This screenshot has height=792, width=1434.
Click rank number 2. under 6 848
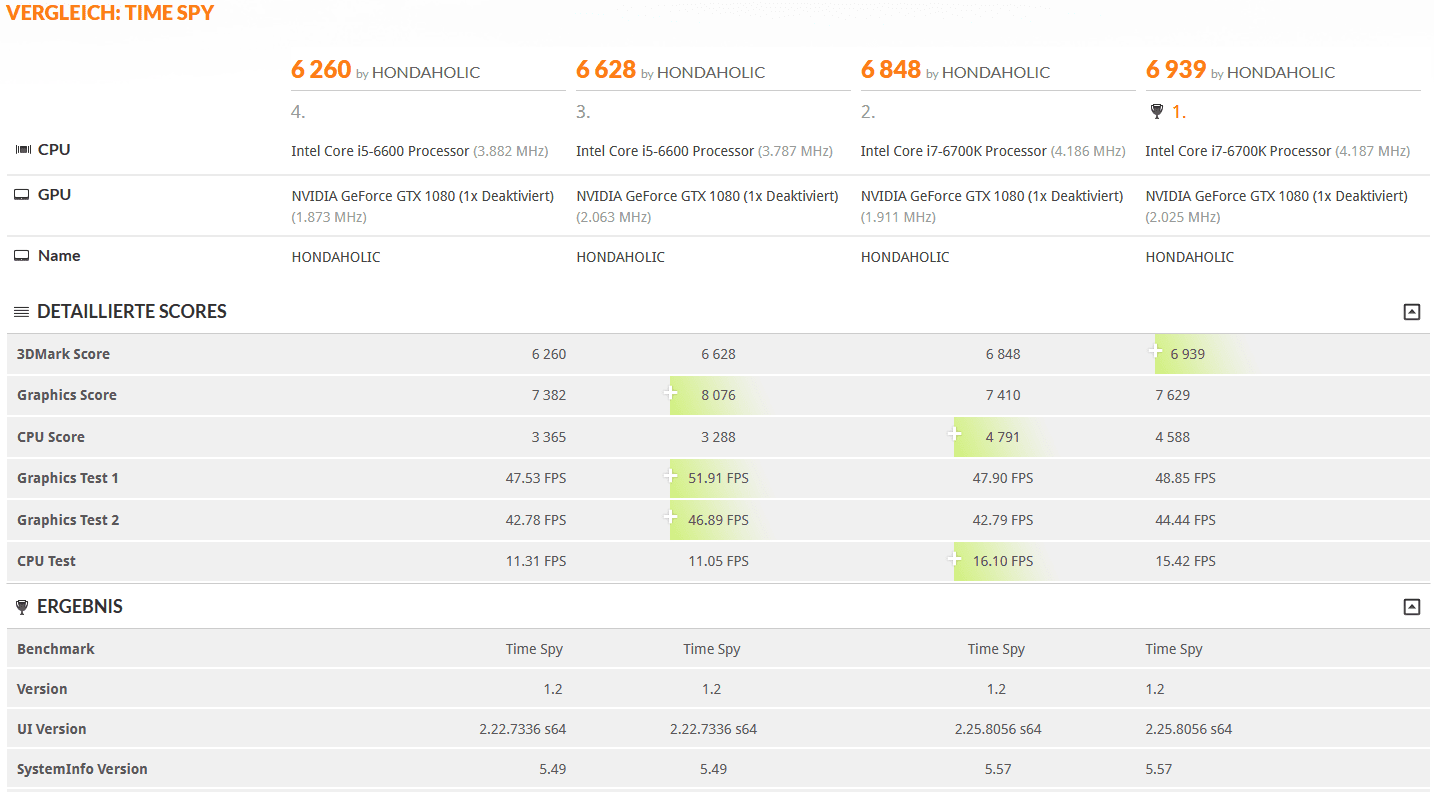click(x=868, y=112)
